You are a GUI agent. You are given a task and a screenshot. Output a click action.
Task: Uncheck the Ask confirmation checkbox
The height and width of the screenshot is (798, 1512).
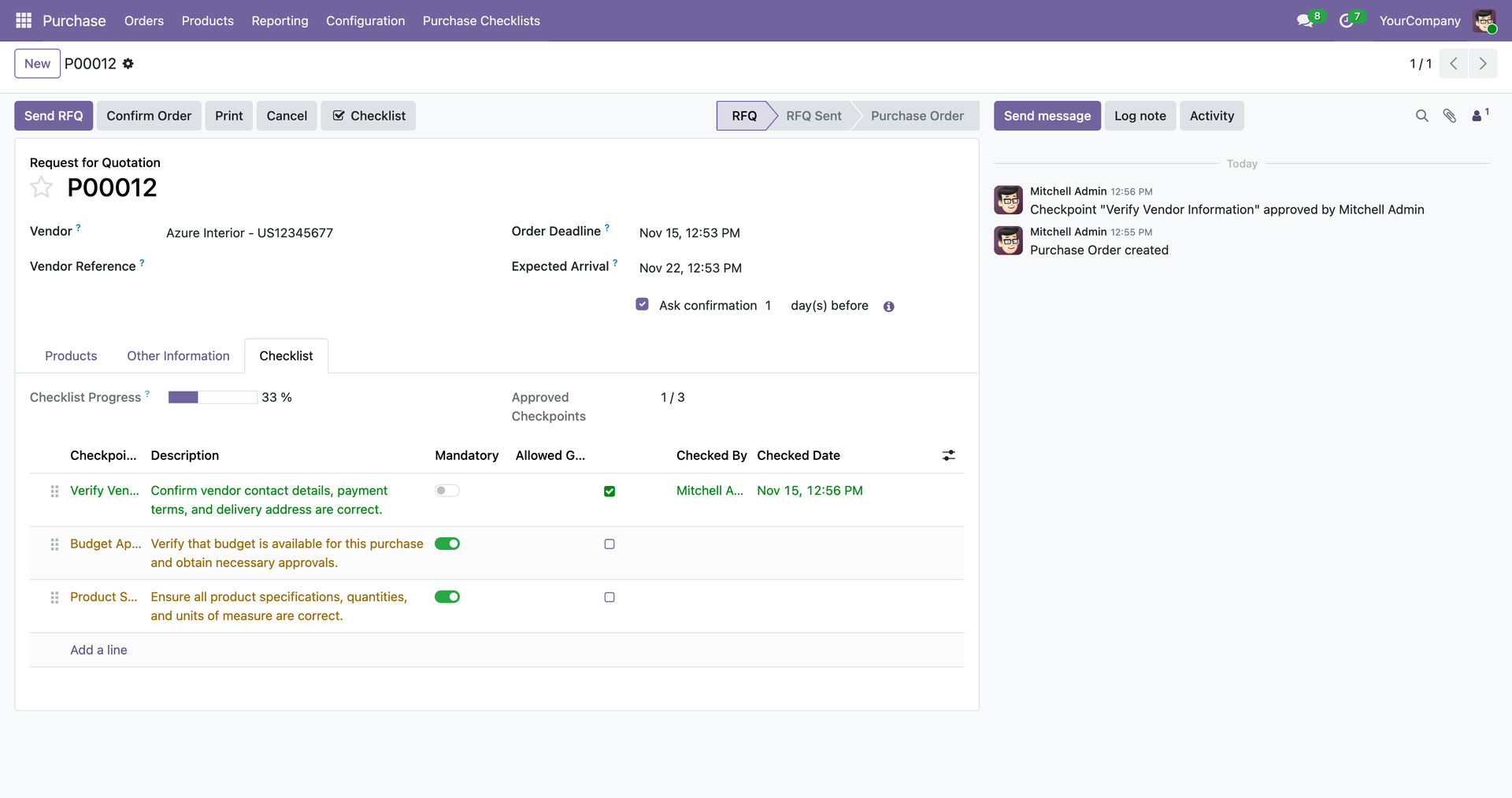pos(643,305)
